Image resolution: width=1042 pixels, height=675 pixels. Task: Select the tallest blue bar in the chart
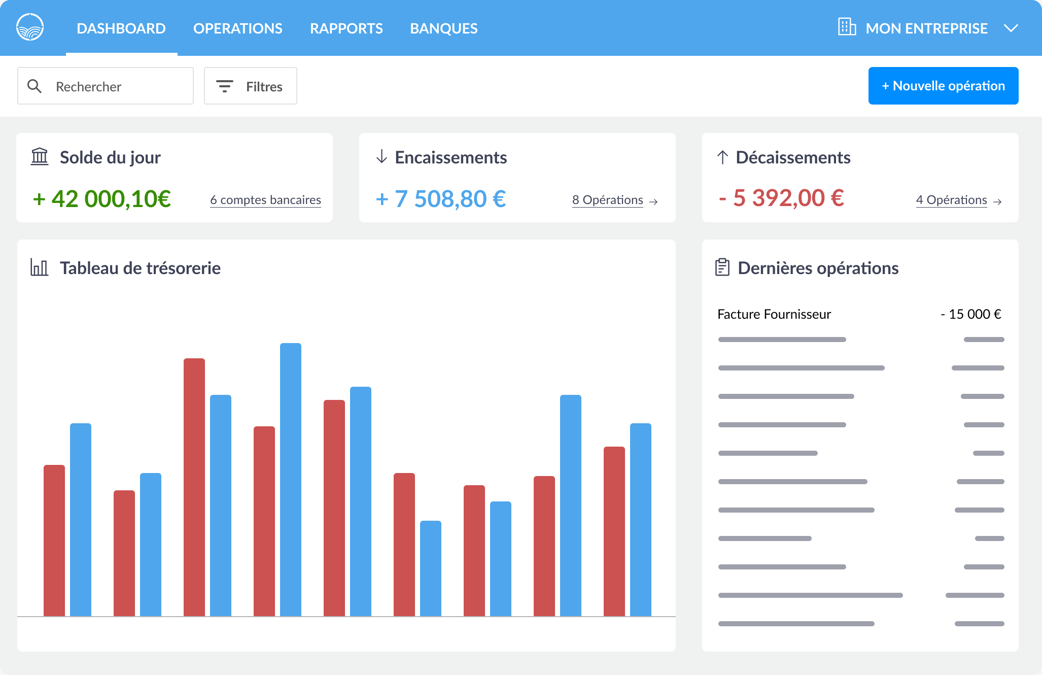[290, 480]
